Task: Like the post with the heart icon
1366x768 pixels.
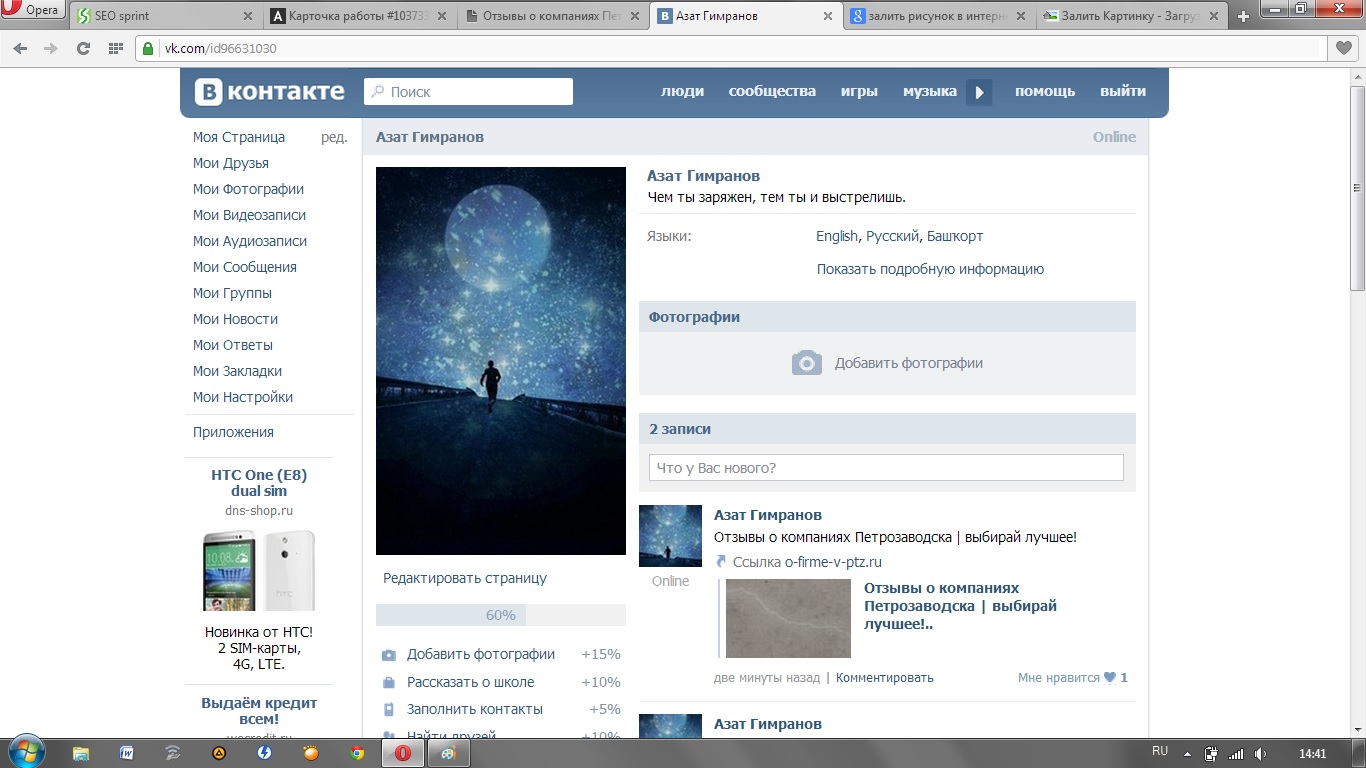Action: coord(1109,677)
